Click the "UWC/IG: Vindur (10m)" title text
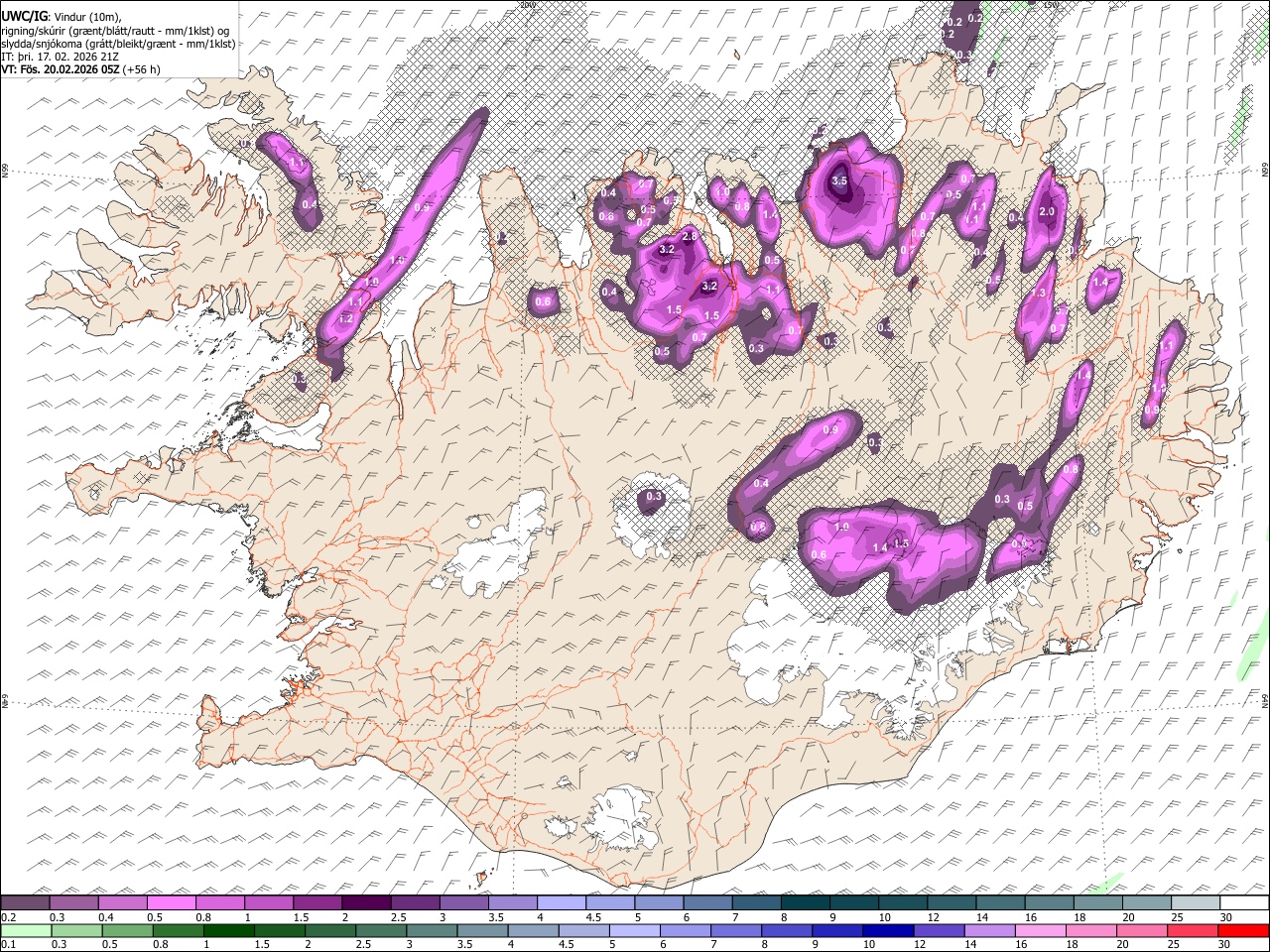 point(61,17)
